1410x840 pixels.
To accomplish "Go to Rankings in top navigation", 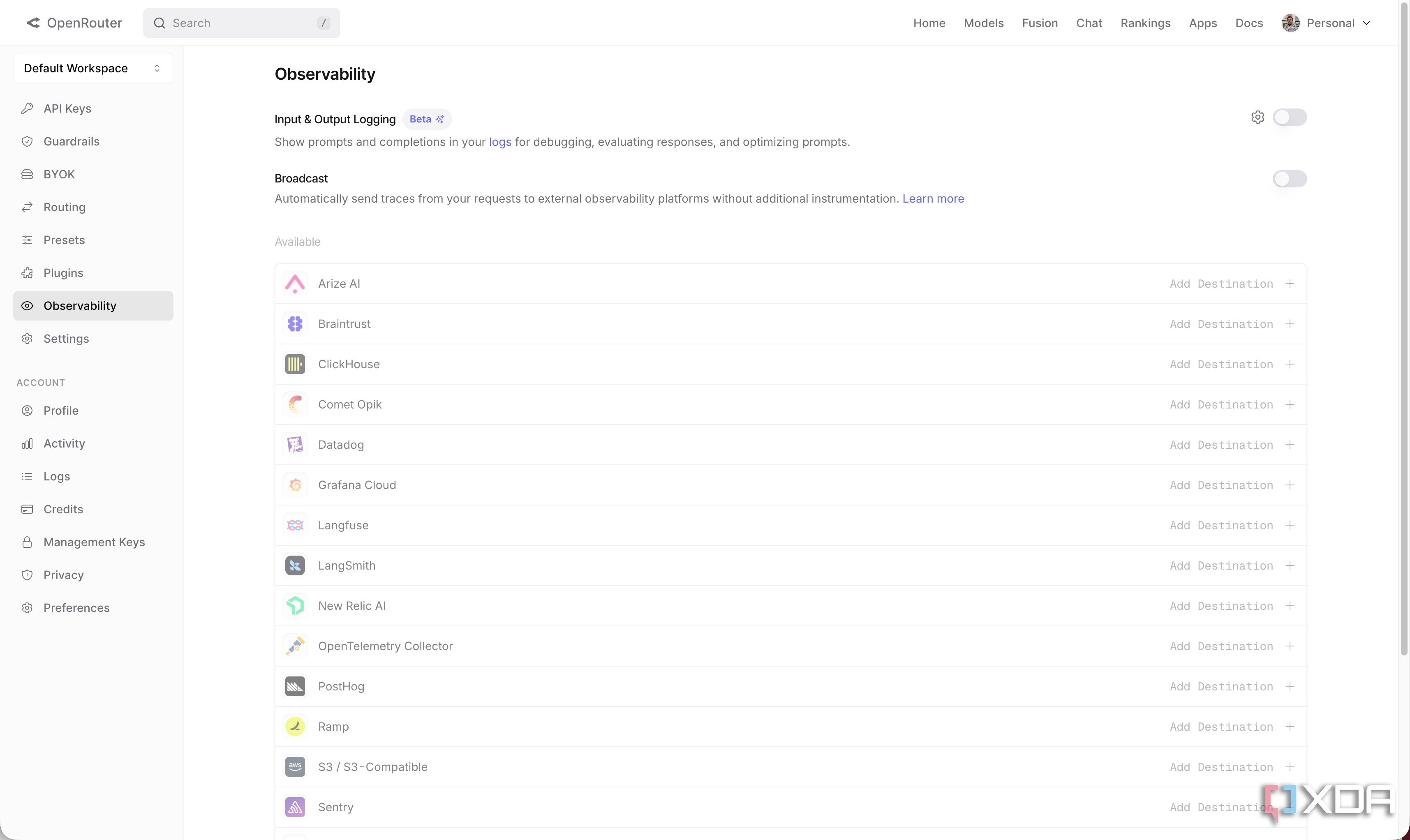I will [1145, 23].
